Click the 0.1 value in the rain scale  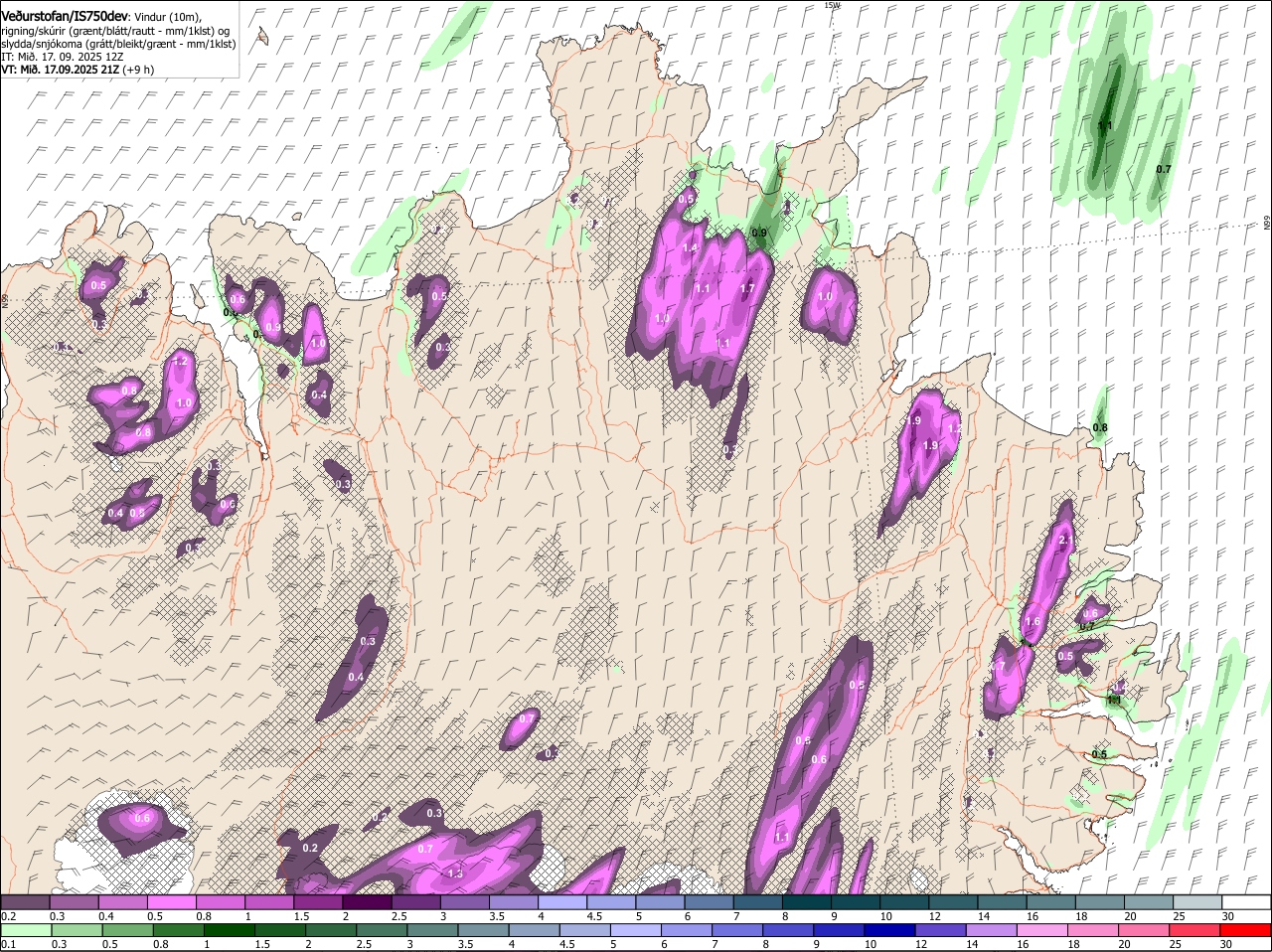(8, 944)
